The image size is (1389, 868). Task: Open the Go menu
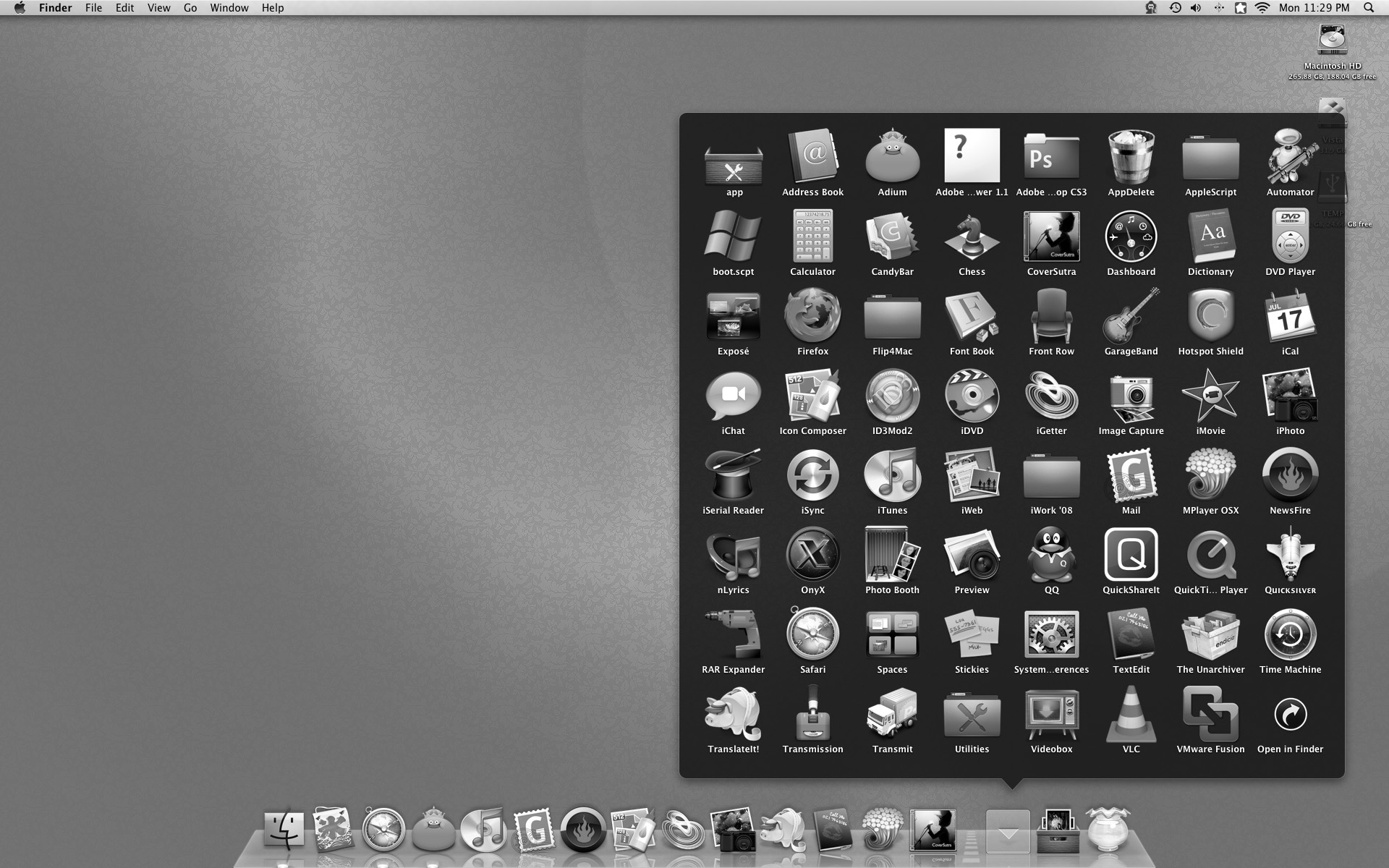pyautogui.click(x=190, y=8)
